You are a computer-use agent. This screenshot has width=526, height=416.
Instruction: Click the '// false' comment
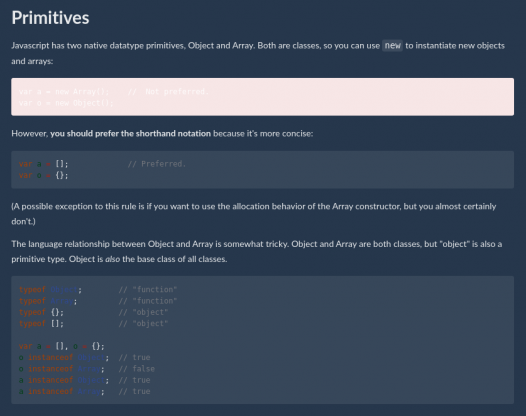(x=137, y=369)
